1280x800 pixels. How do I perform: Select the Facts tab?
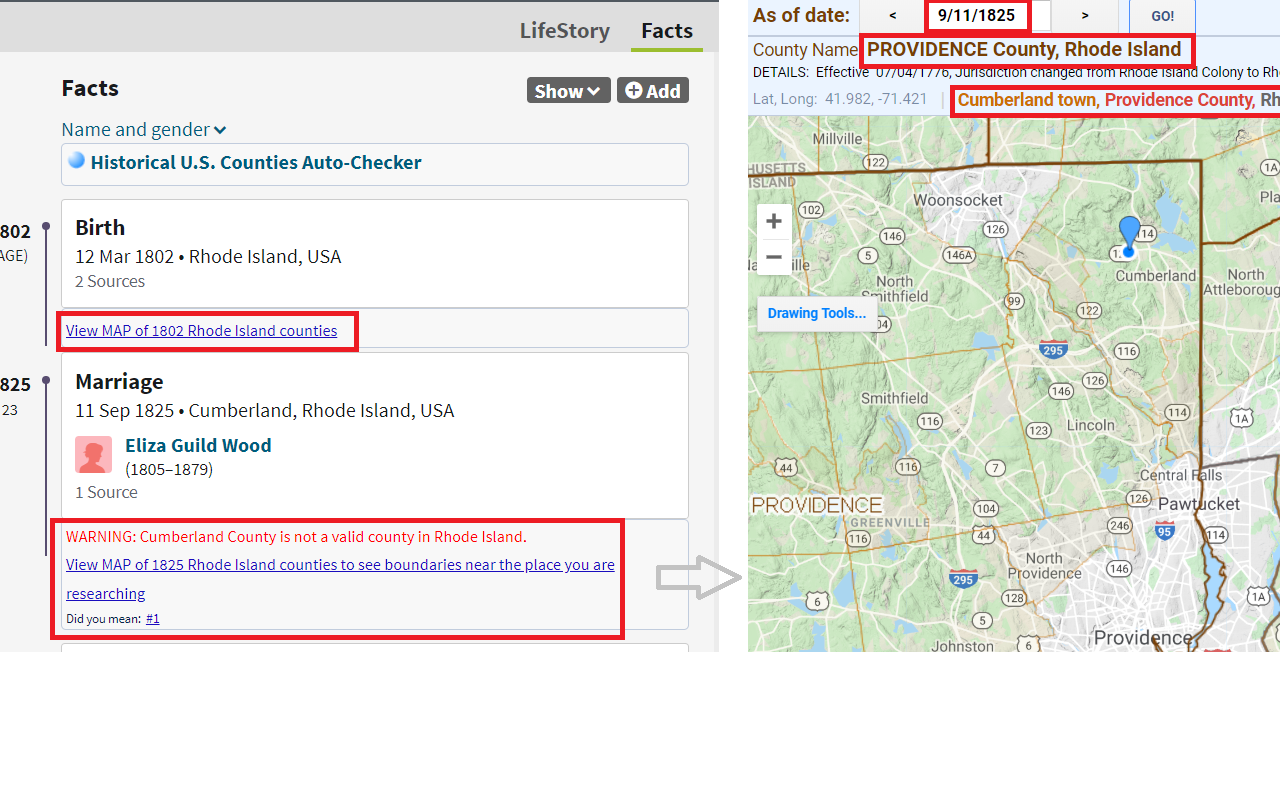coord(667,31)
